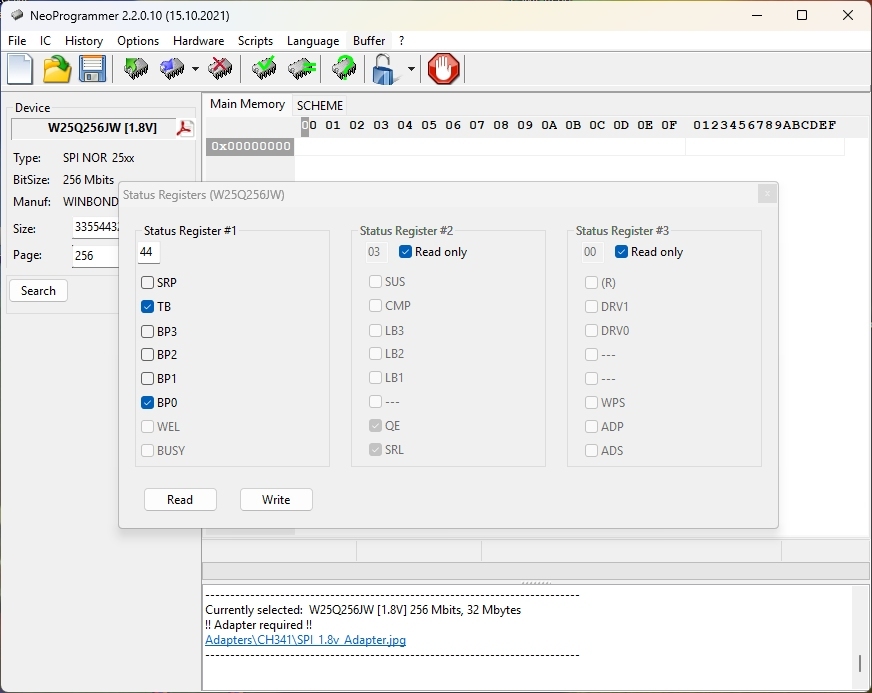Open the Buffer menu

[369, 41]
